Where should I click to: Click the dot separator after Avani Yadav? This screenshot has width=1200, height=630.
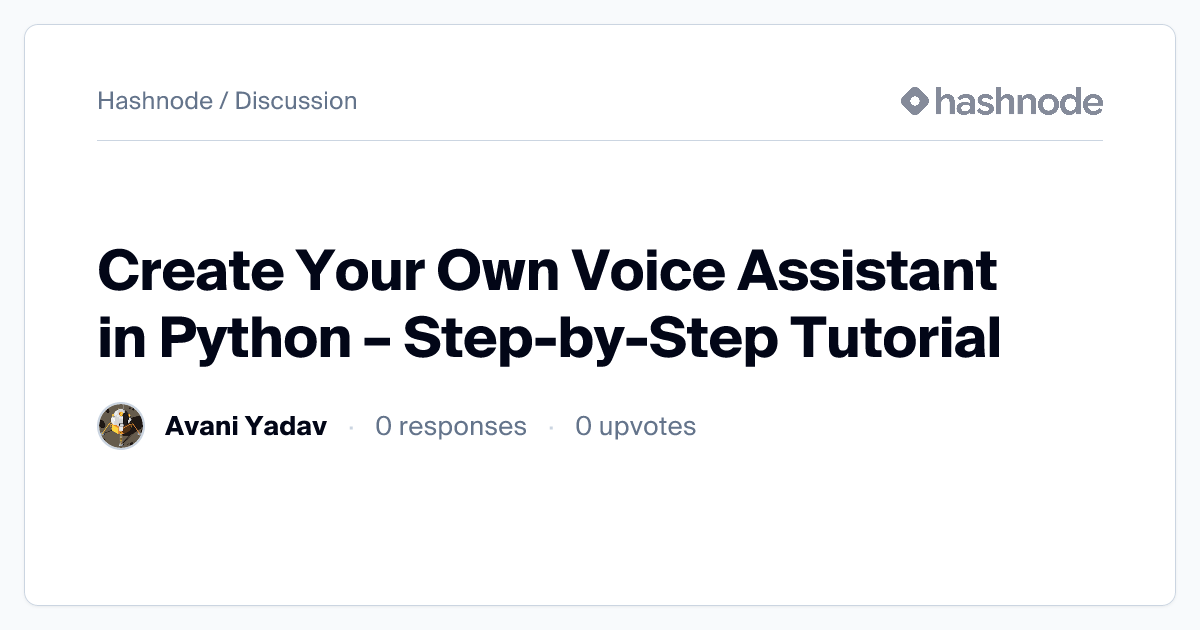pos(351,428)
